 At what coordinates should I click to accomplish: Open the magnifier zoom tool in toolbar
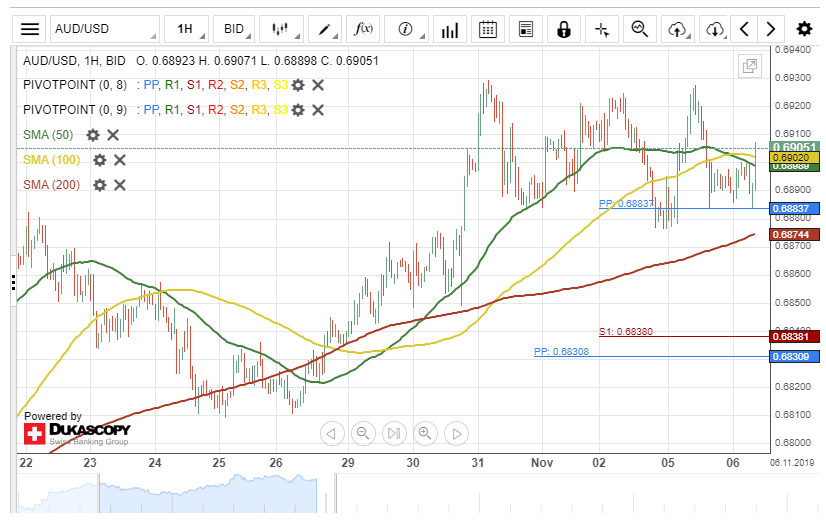click(x=640, y=29)
